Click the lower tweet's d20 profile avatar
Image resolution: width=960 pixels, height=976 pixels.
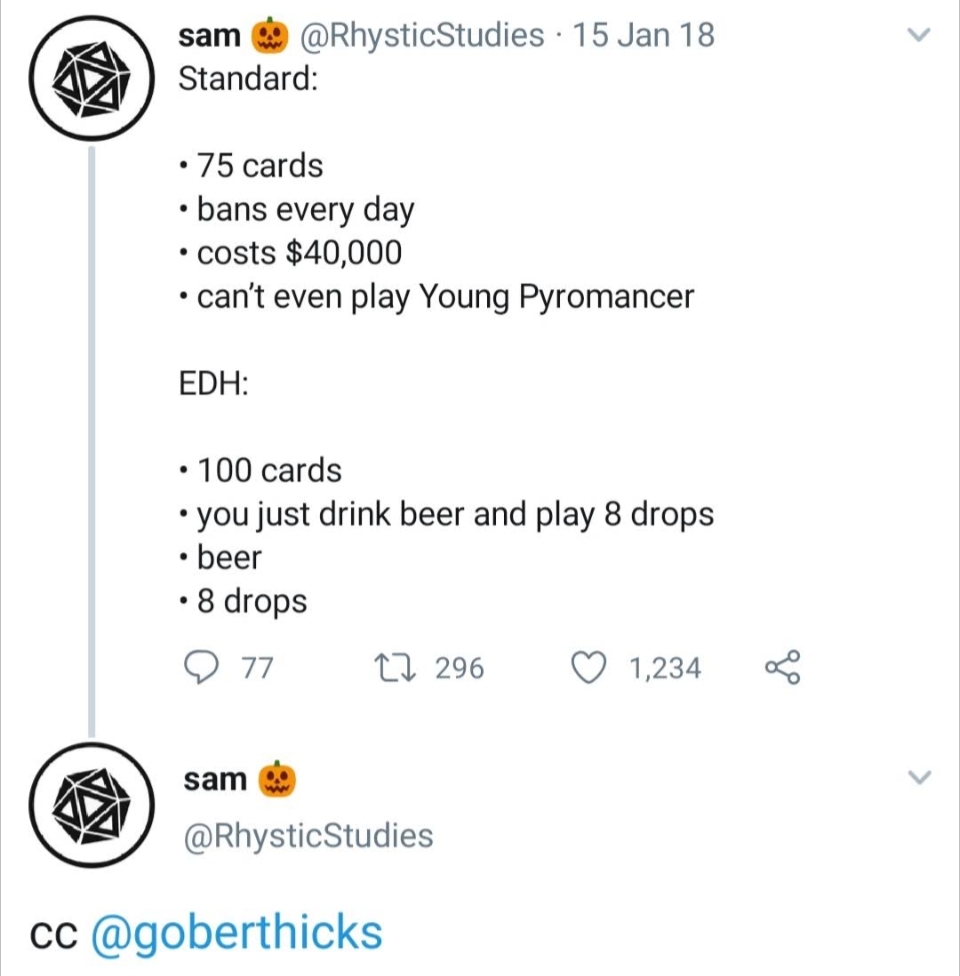click(x=90, y=807)
